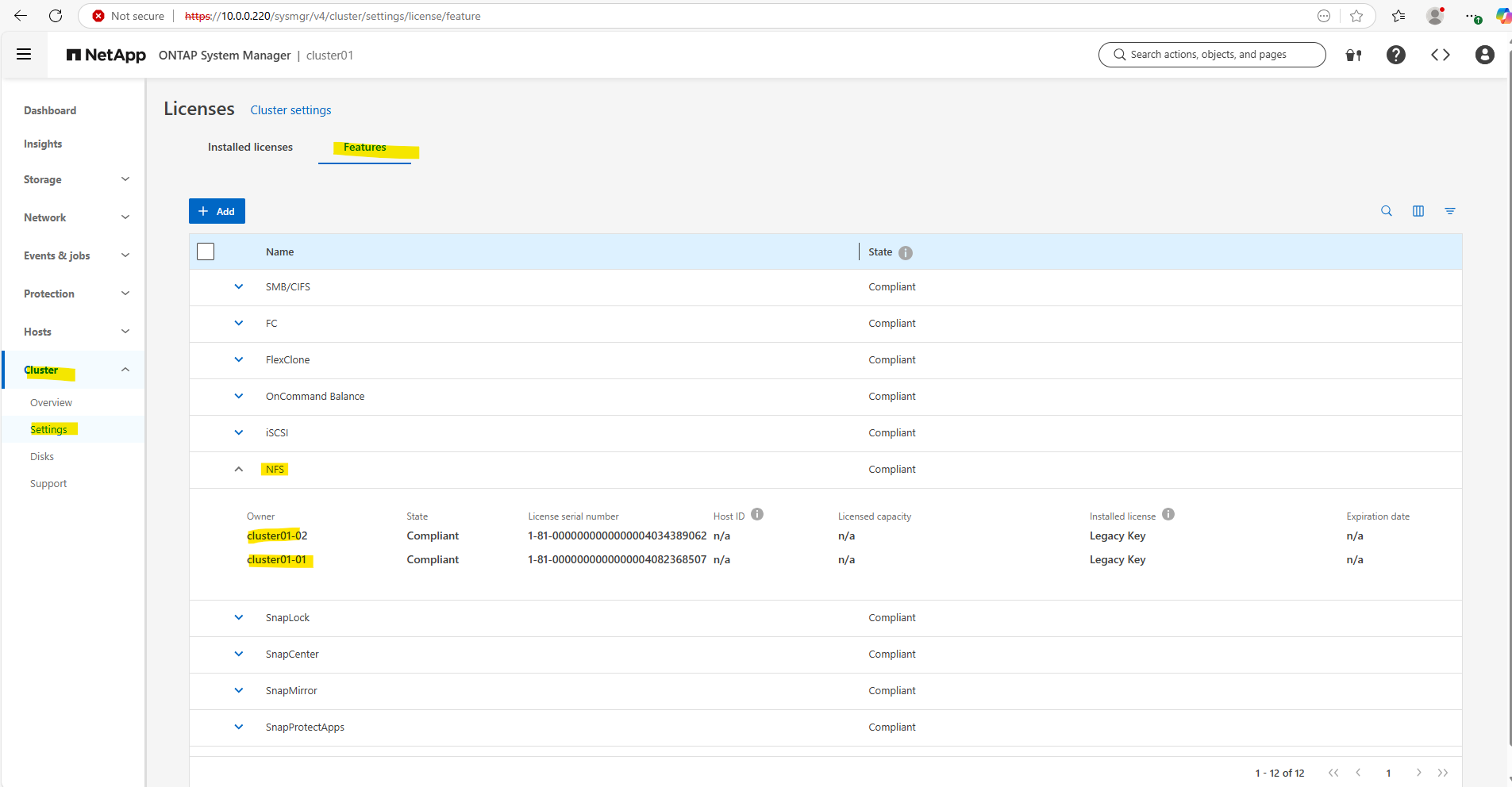Open Support in the sidebar

point(48,483)
